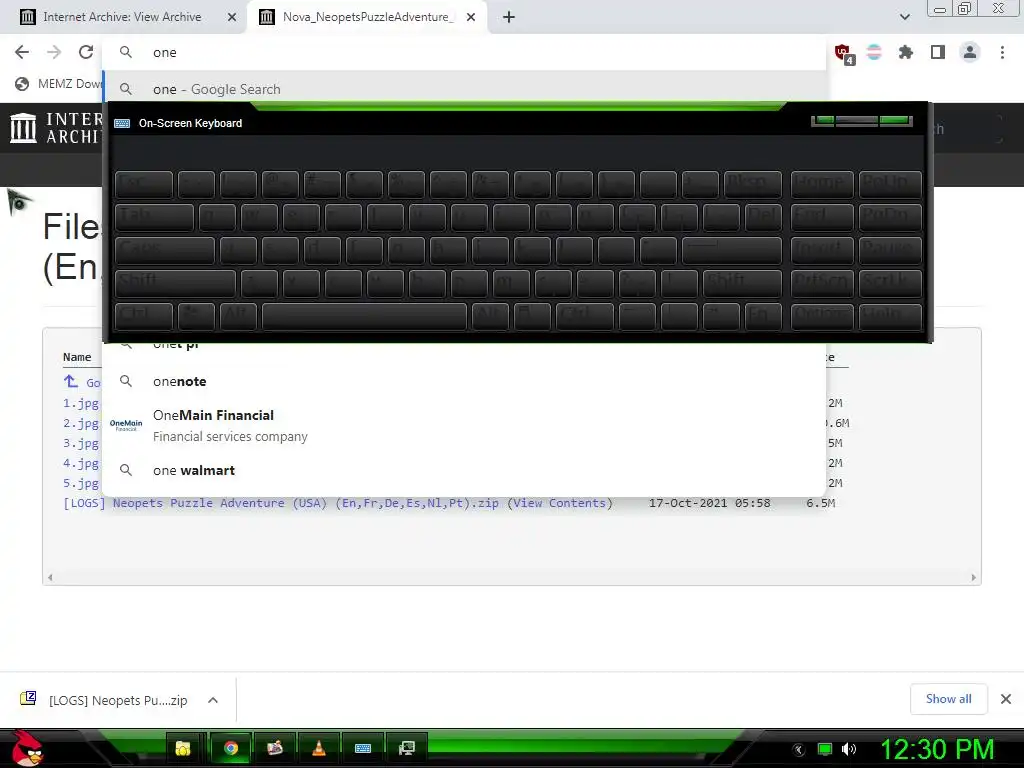Open the Angry Birds start button
1024x768 pixels.
click(x=27, y=748)
